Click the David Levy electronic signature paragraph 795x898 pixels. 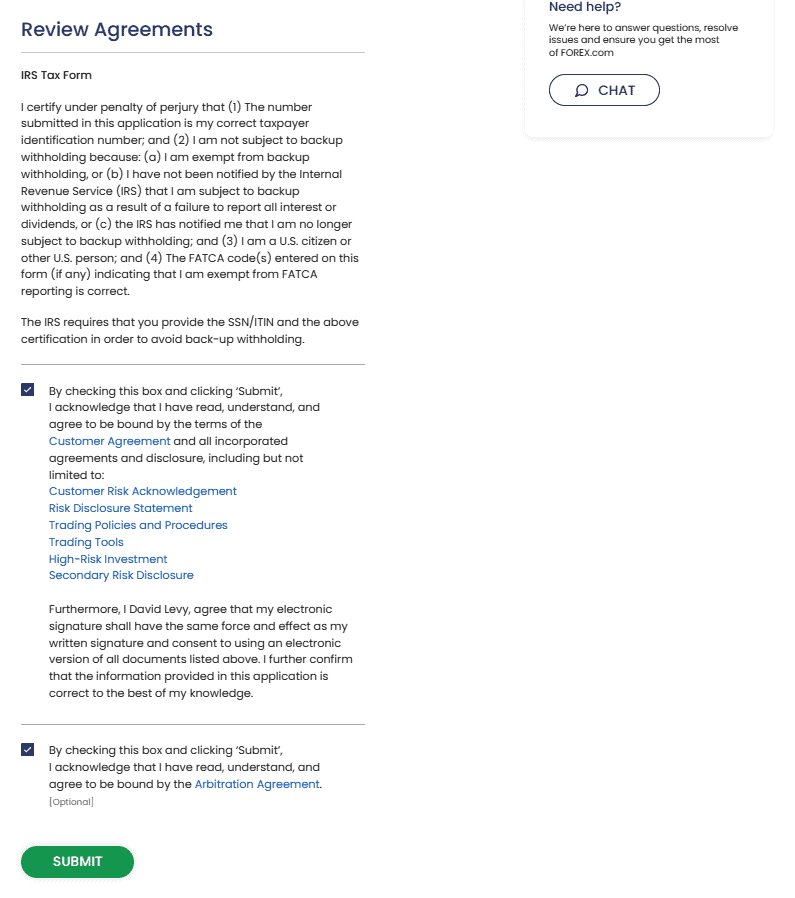[200, 651]
